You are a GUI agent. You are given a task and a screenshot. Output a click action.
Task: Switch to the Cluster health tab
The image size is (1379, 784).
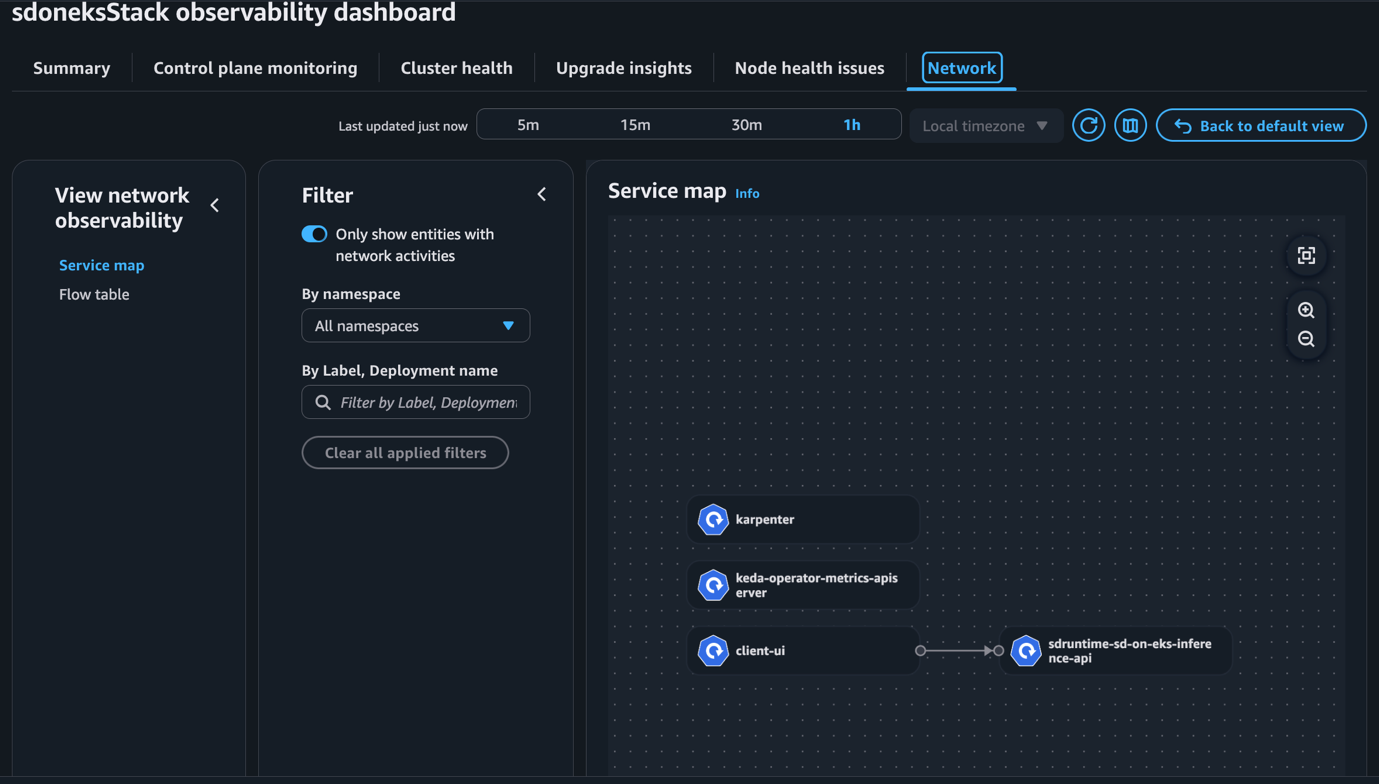456,68
